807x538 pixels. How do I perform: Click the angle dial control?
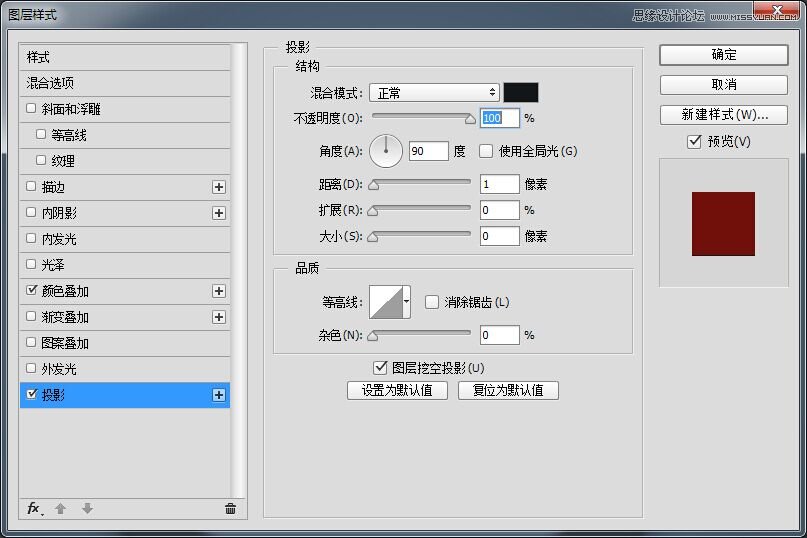coord(386,151)
